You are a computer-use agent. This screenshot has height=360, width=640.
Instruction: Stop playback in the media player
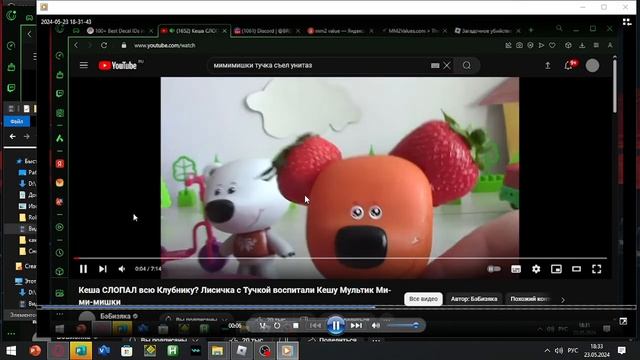(296, 325)
